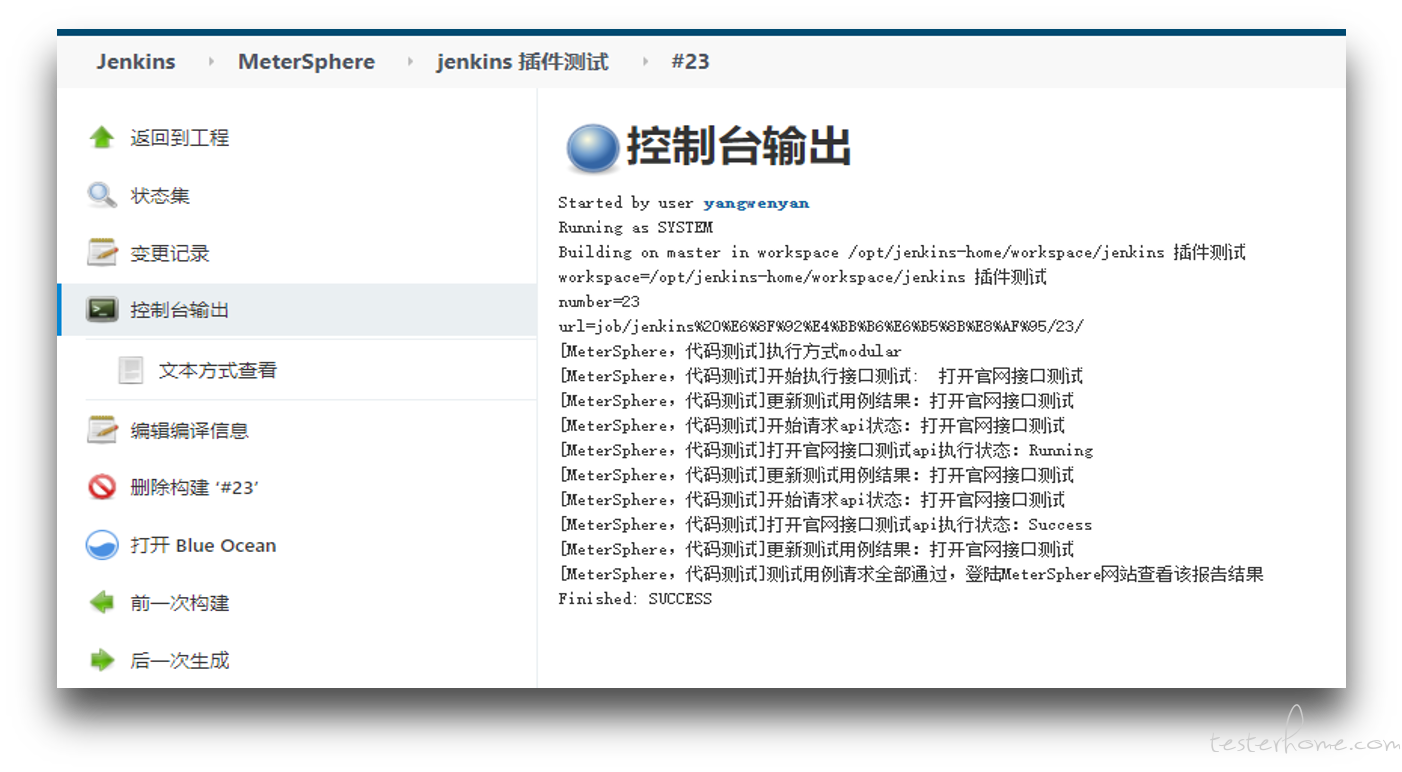Viewport: 1402px width, 772px height.
Task: Click the green right arrow icon for 后一次生成
Action: (x=102, y=660)
